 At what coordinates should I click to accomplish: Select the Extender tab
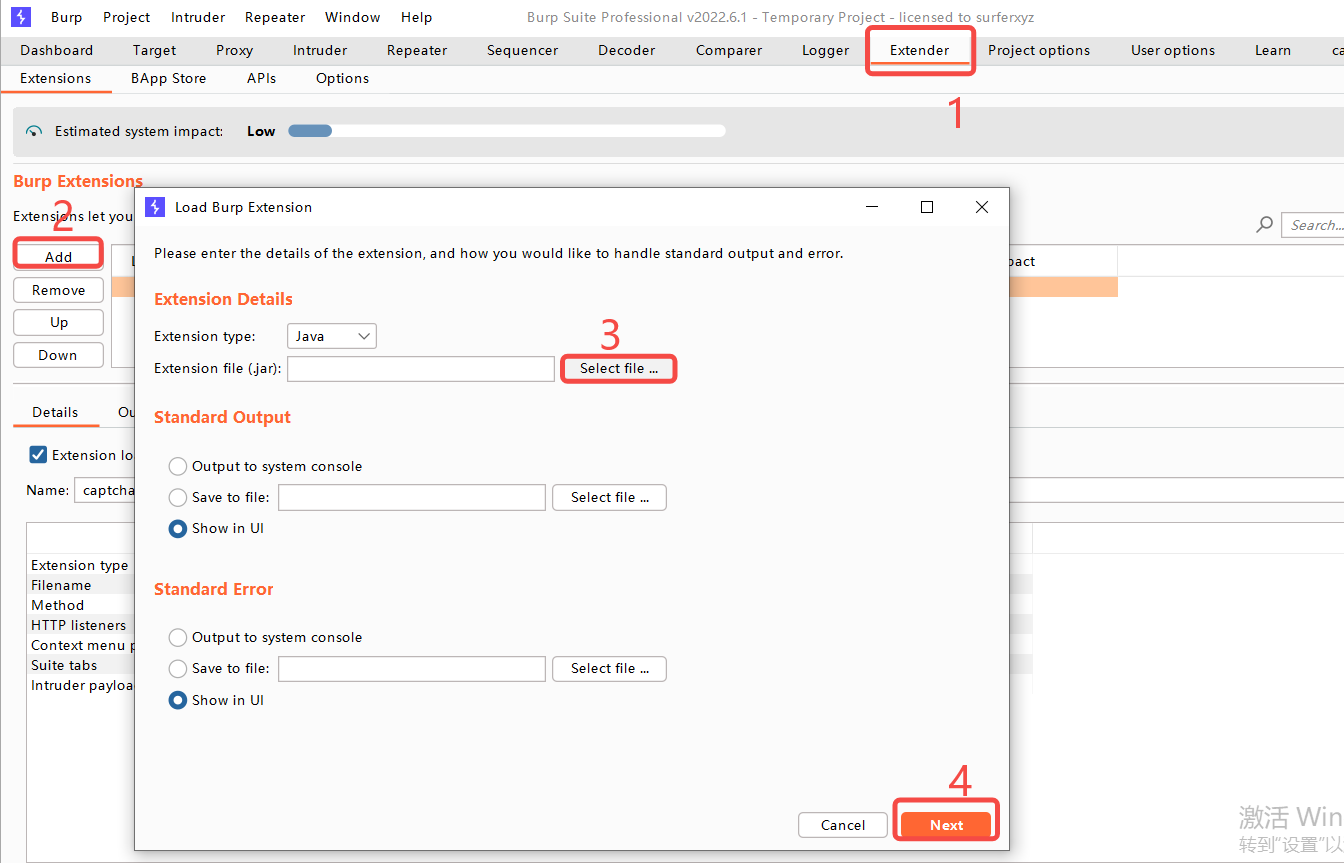click(x=920, y=50)
